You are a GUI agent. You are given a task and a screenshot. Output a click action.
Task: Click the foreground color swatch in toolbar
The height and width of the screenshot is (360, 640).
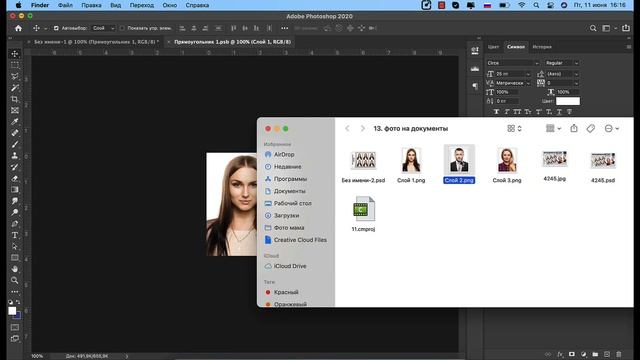(x=12, y=311)
